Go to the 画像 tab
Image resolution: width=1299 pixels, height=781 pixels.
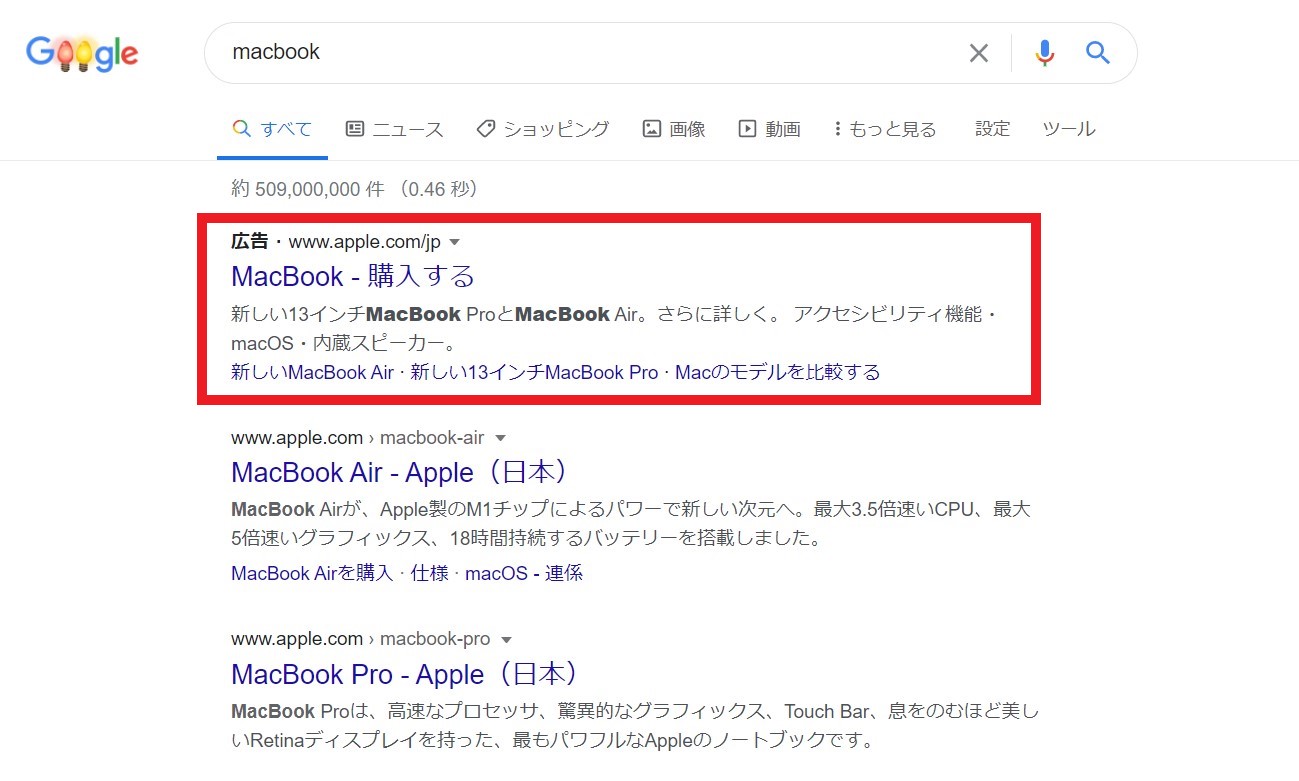(x=674, y=129)
